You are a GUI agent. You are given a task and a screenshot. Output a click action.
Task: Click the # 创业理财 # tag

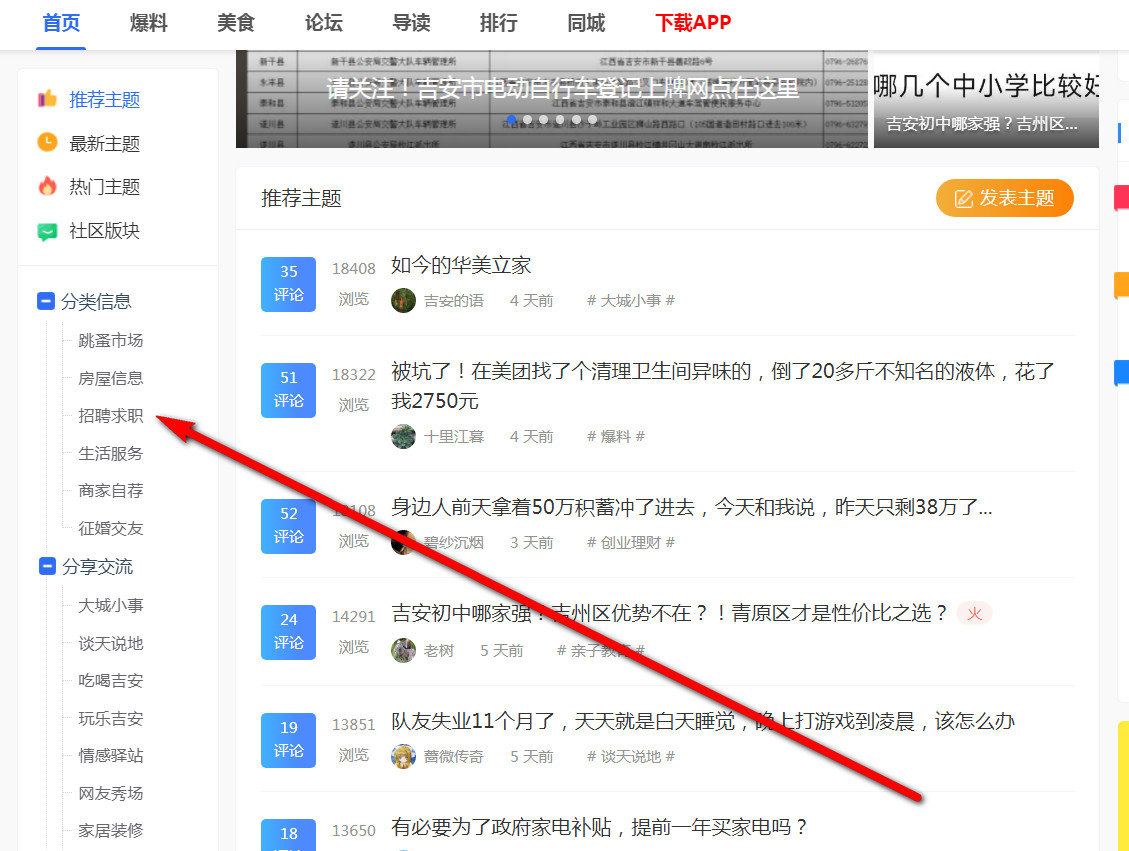tap(631, 543)
